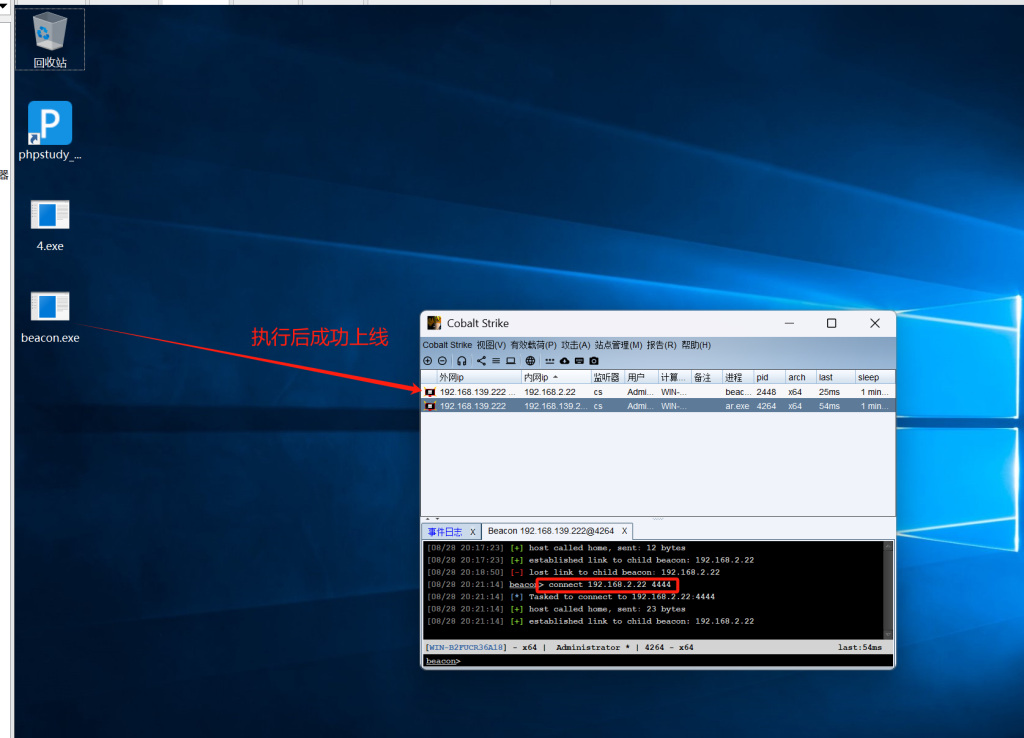1024x738 pixels.
Task: Sort by the 监听器 column header
Action: (x=607, y=377)
